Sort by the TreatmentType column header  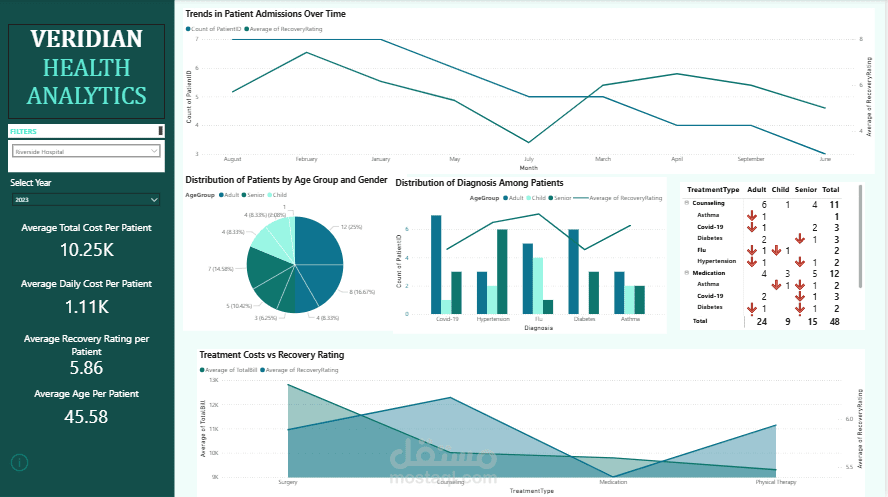coord(713,190)
